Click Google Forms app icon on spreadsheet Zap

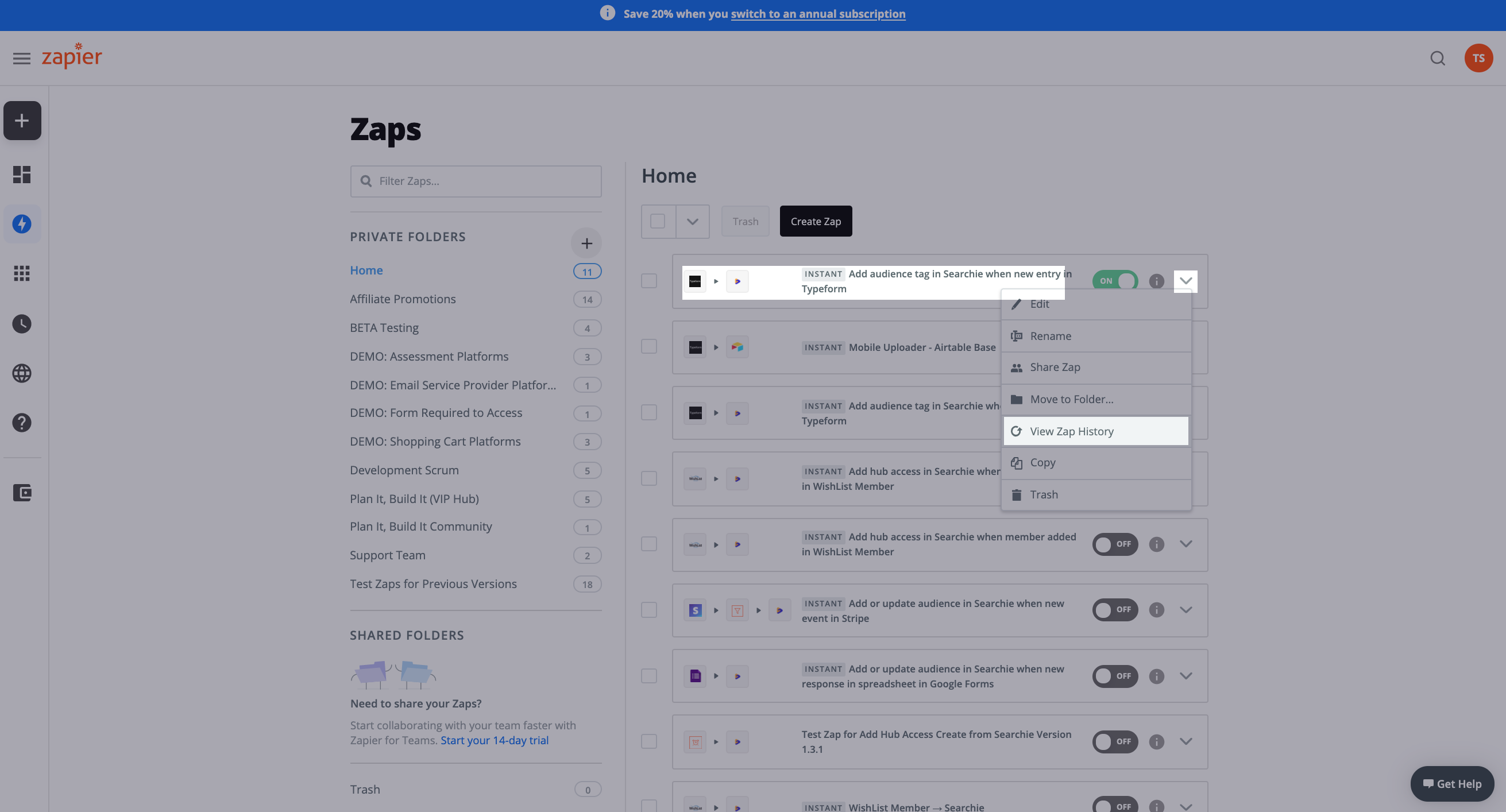point(695,676)
